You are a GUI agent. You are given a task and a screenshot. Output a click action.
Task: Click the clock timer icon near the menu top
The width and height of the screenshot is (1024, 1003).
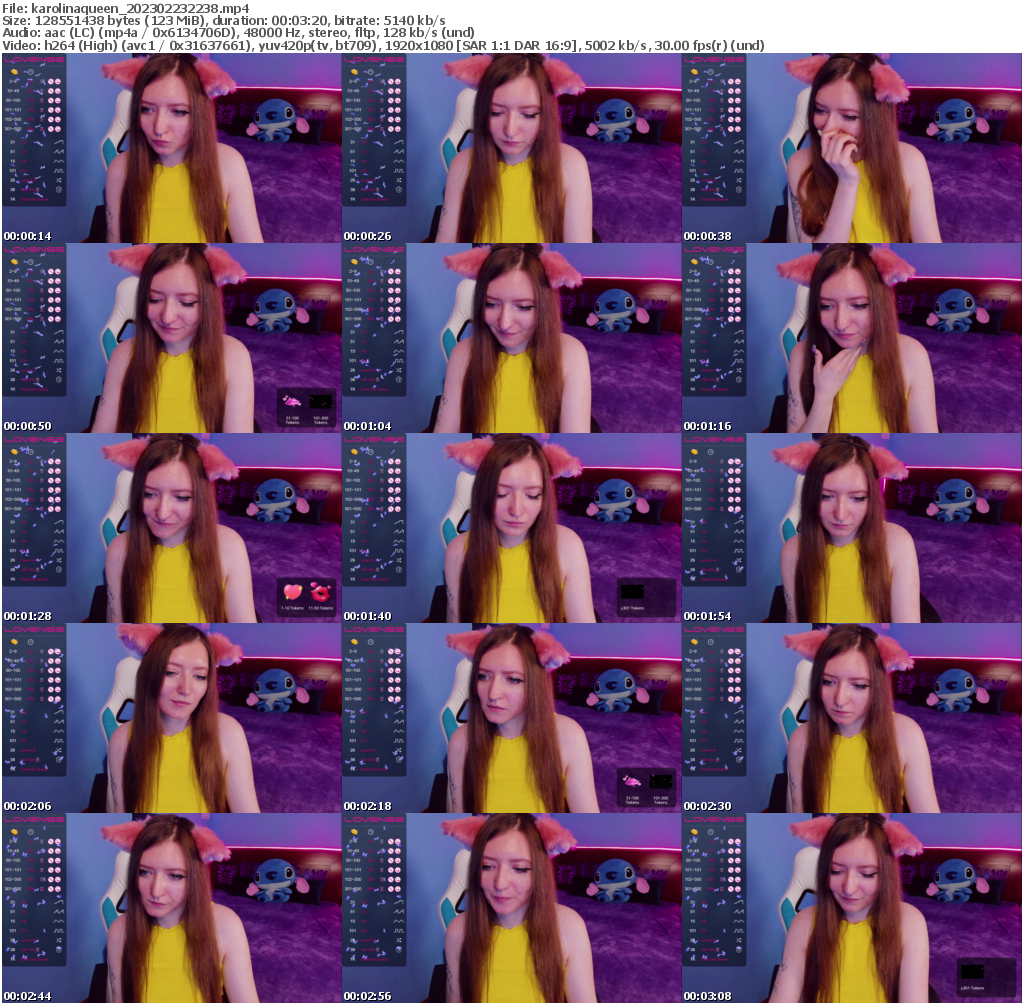tap(29, 72)
